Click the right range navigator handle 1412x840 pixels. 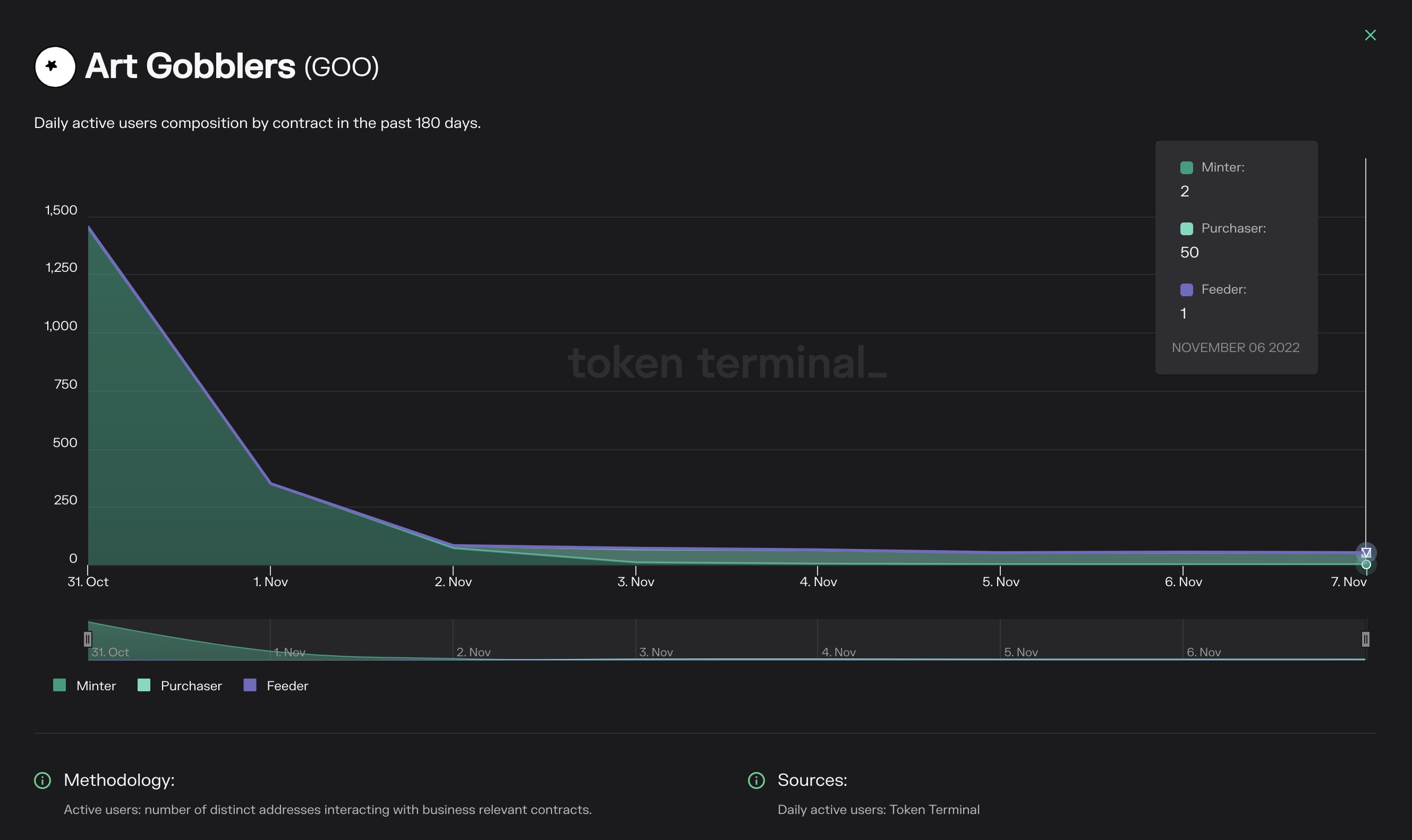(x=1366, y=639)
